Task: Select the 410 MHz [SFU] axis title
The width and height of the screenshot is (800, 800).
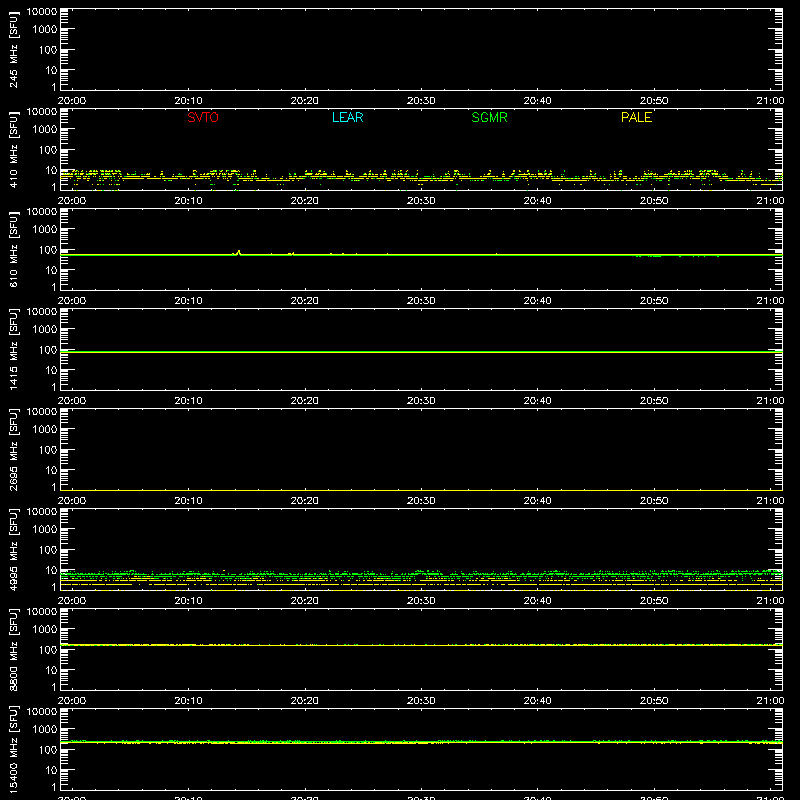Action: (x=13, y=149)
